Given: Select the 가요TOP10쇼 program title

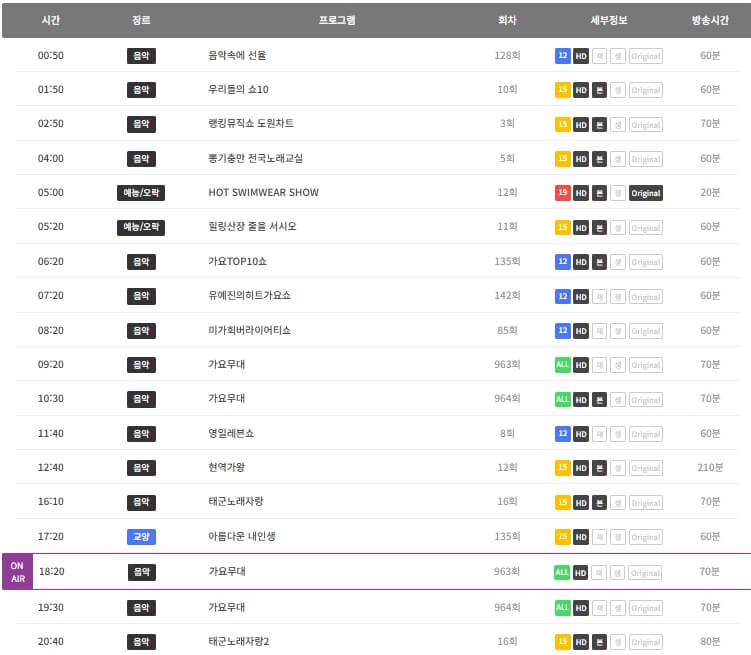Looking at the screenshot, I should click(x=237, y=261).
